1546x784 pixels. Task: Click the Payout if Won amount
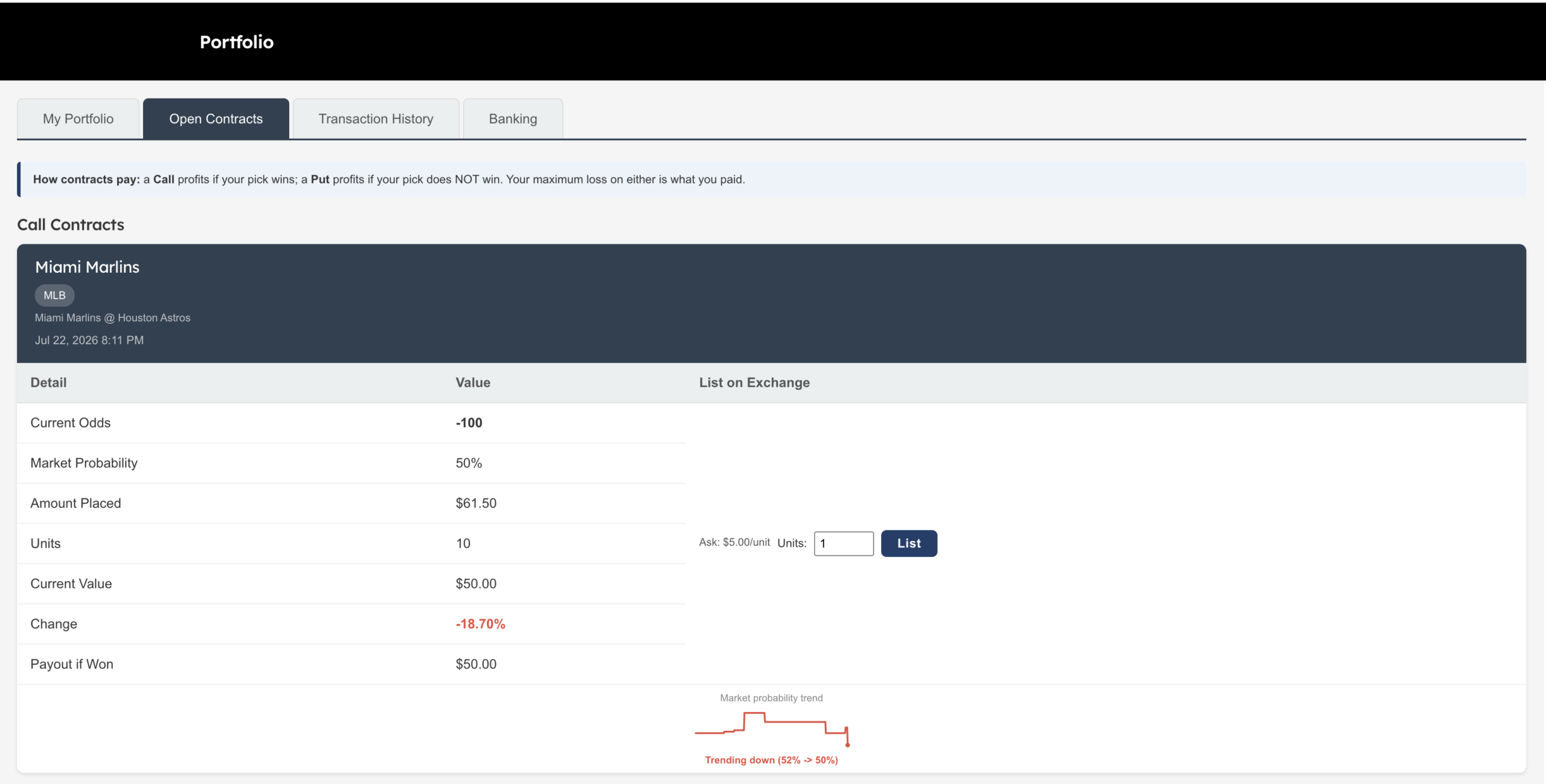click(476, 664)
